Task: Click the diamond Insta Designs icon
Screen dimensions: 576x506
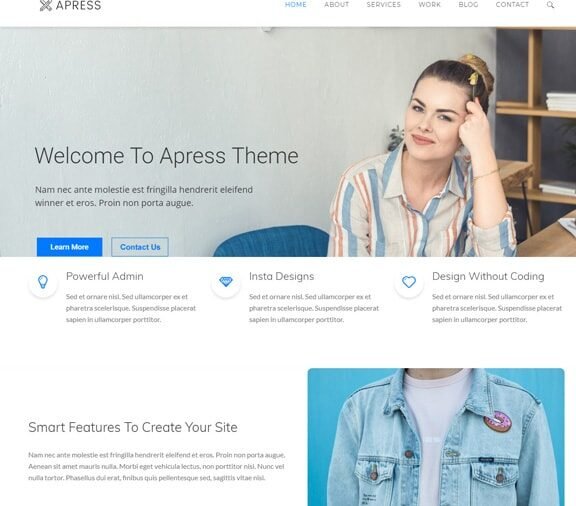Action: tap(226, 282)
